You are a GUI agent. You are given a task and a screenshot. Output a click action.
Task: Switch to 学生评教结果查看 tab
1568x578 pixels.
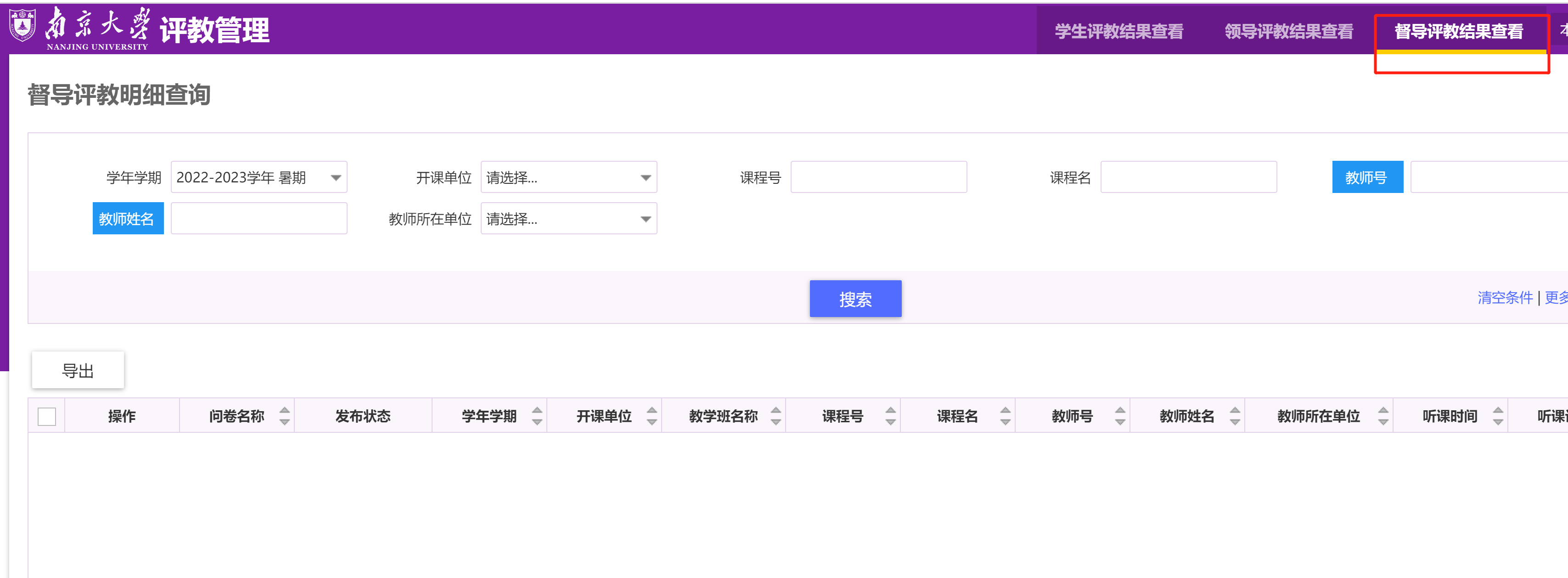pyautogui.click(x=1119, y=31)
